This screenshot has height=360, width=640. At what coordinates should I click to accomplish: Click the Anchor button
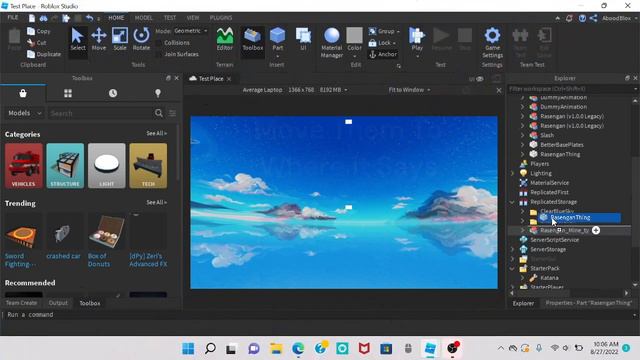coord(383,54)
